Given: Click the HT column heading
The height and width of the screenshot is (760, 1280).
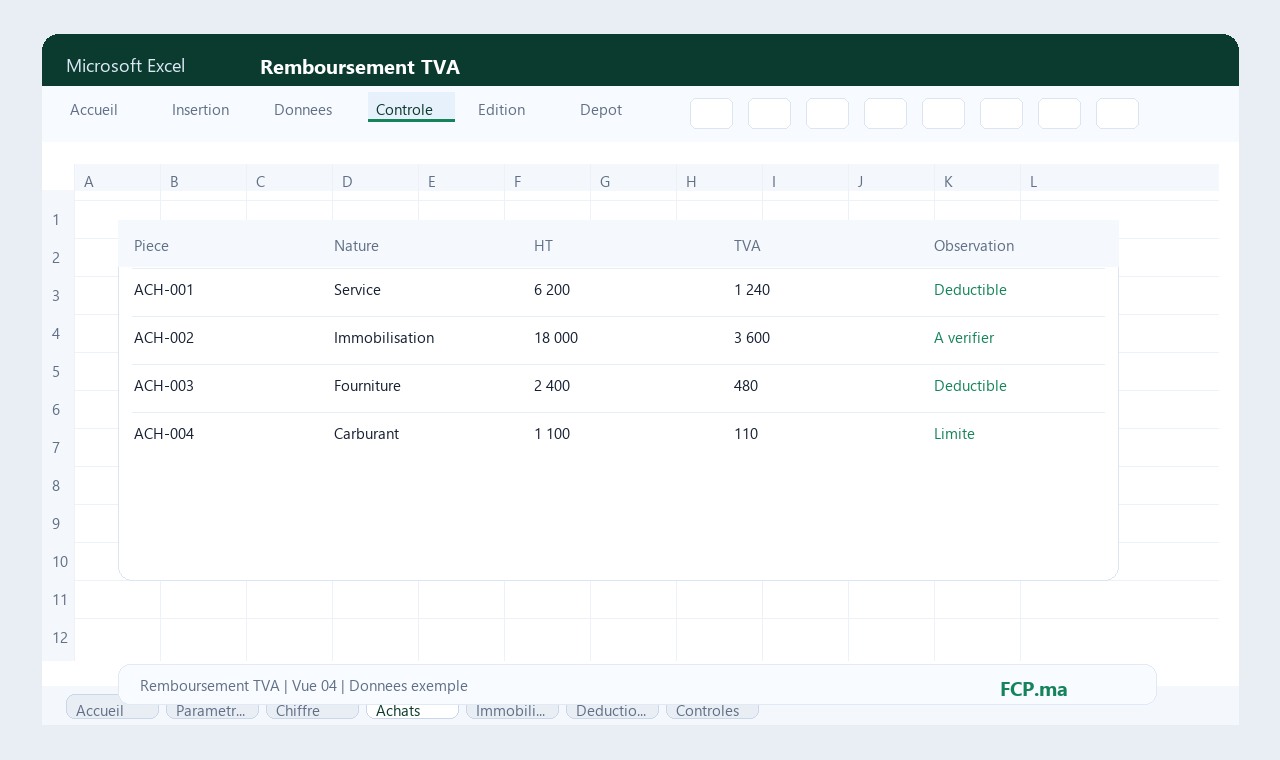Looking at the screenshot, I should point(543,246).
